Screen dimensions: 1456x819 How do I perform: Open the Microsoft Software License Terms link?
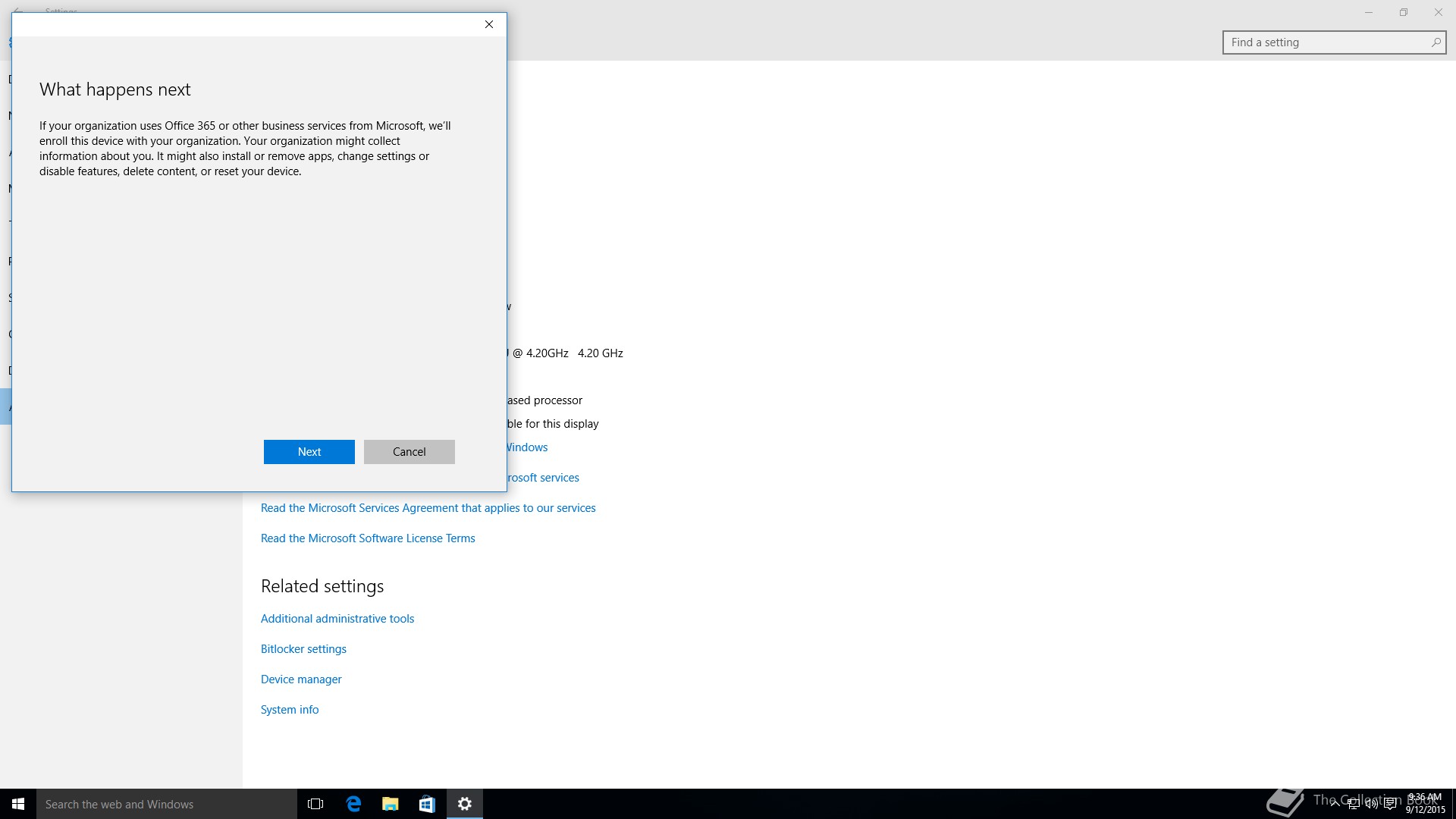pos(368,538)
